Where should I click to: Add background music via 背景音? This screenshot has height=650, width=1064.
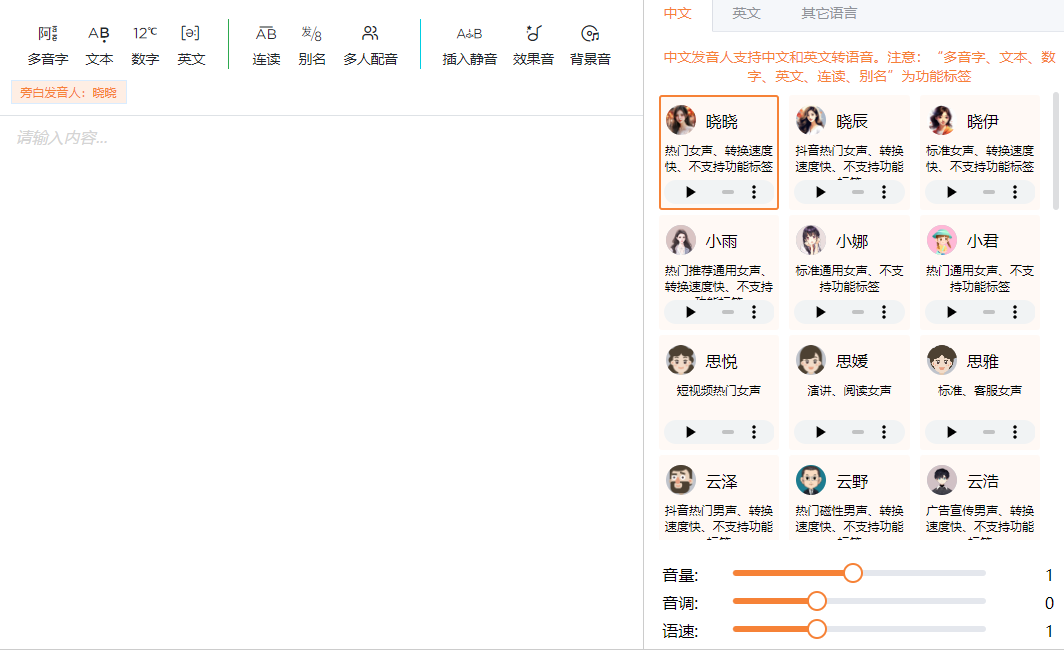pyautogui.click(x=590, y=34)
